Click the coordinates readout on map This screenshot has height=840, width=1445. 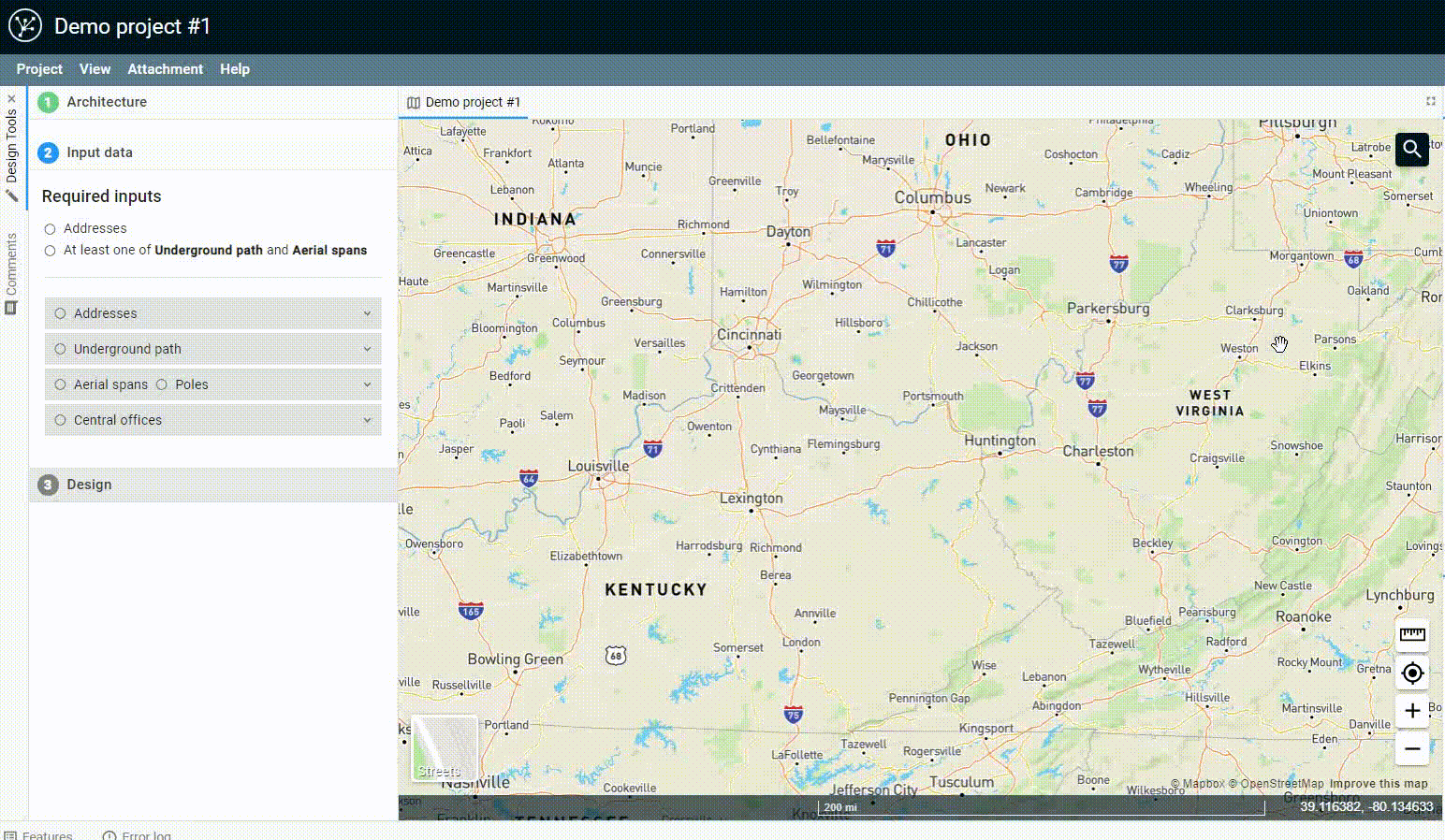pos(1366,806)
